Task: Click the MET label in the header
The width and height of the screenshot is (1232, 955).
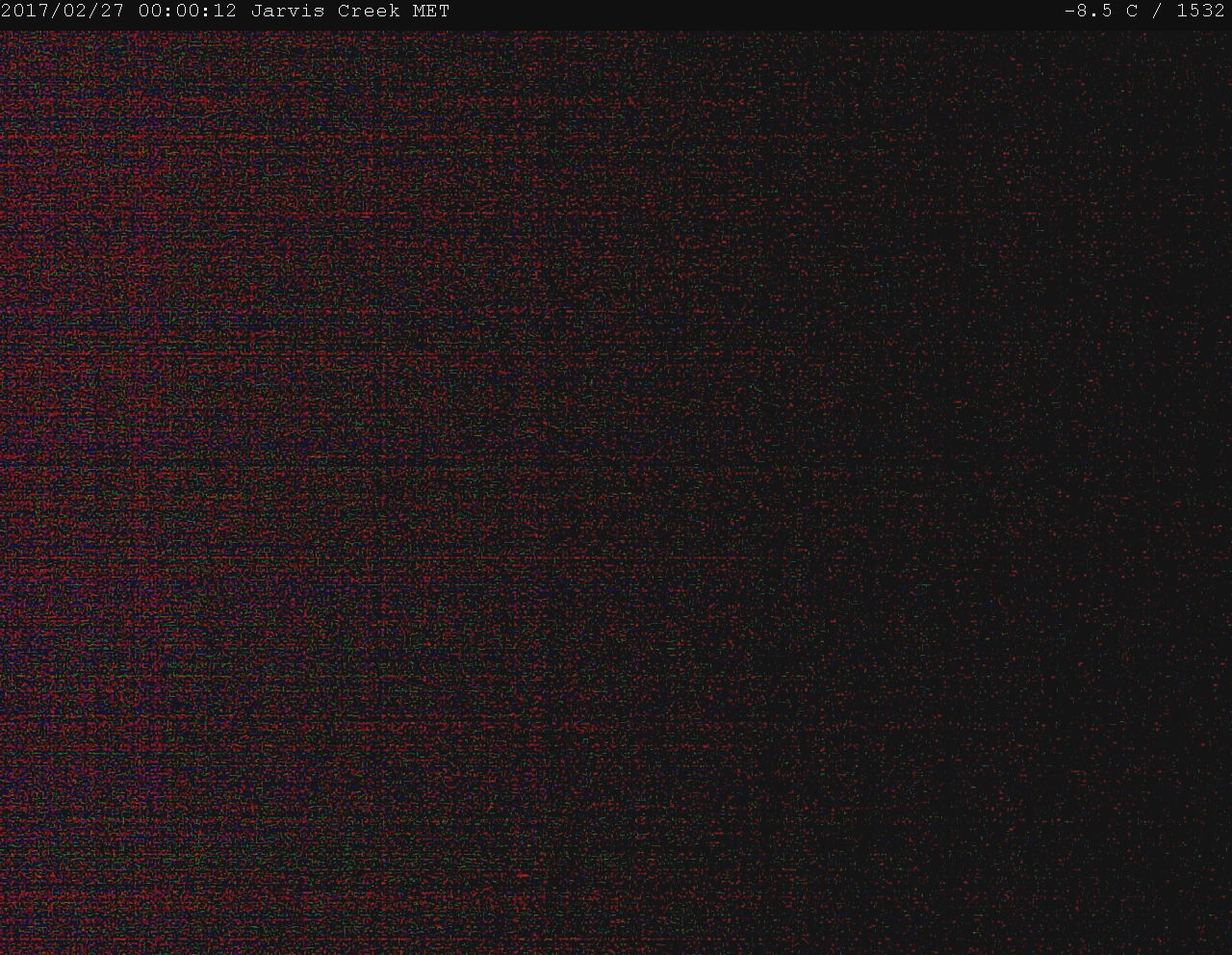Action: tap(430, 12)
